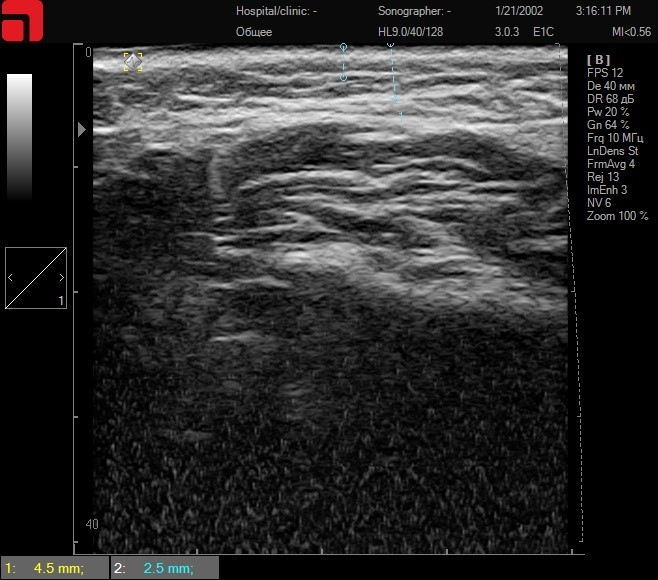Click the left arrow in the gray map box
The height and width of the screenshot is (580, 658).
point(11,277)
